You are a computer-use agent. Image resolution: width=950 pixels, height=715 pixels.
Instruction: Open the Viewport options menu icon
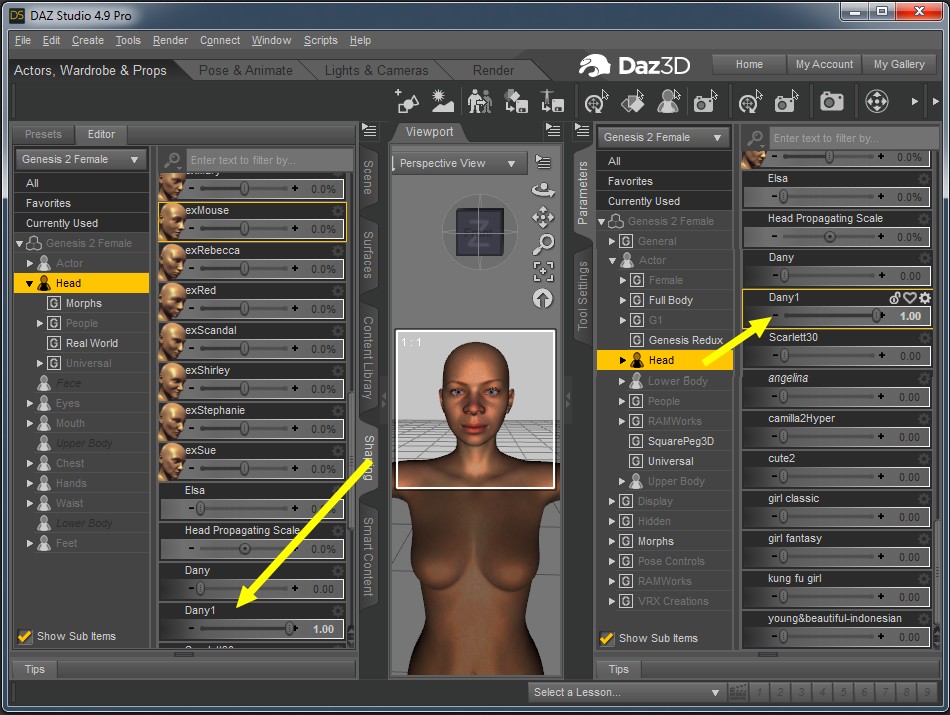553,130
